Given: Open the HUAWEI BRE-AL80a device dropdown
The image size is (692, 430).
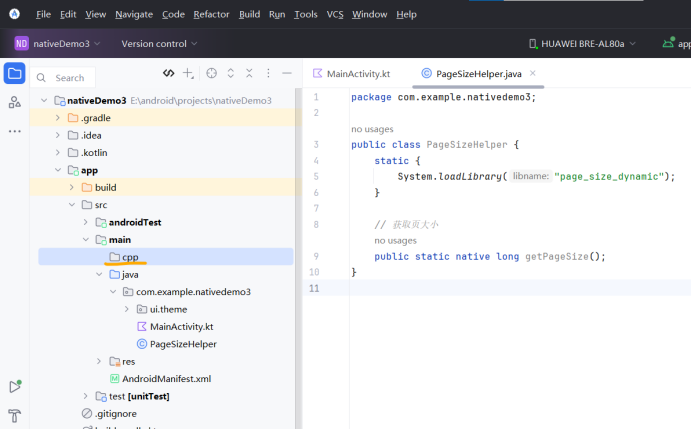Looking at the screenshot, I should (x=583, y=44).
